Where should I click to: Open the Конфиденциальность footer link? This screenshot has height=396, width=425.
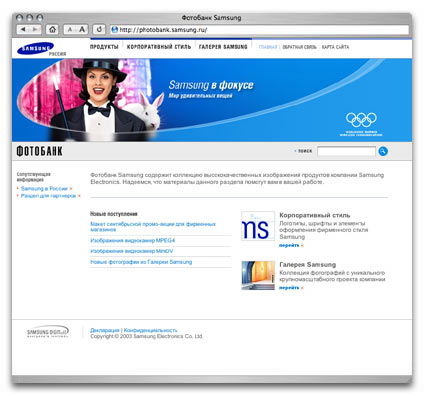tap(150, 330)
